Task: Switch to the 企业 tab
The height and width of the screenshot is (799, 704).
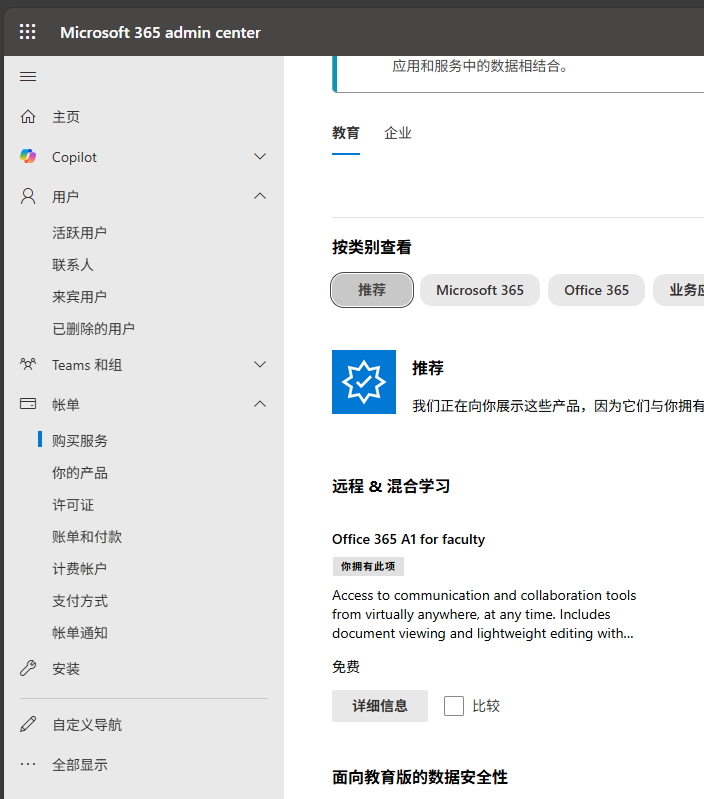Action: (398, 134)
